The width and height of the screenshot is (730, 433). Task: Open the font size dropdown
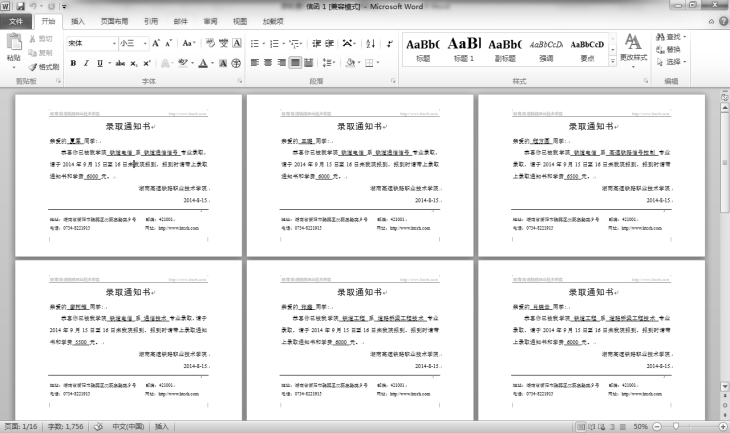tap(145, 43)
